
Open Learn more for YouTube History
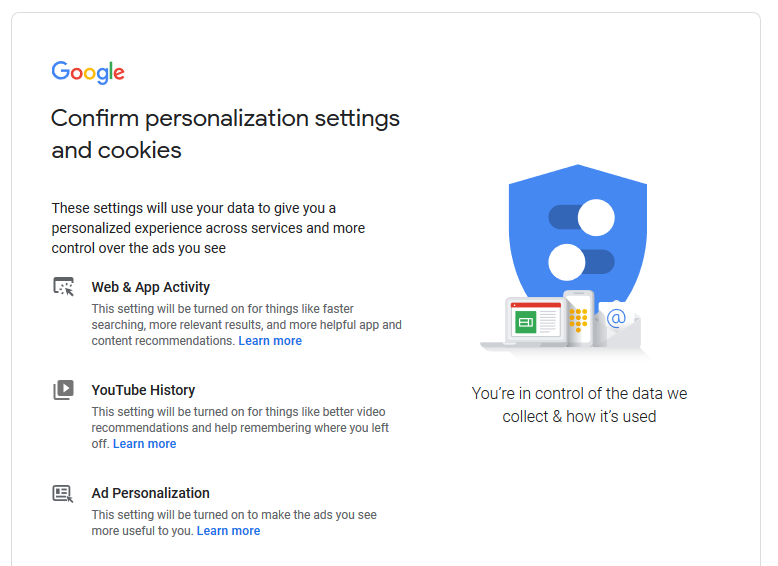[x=144, y=444]
